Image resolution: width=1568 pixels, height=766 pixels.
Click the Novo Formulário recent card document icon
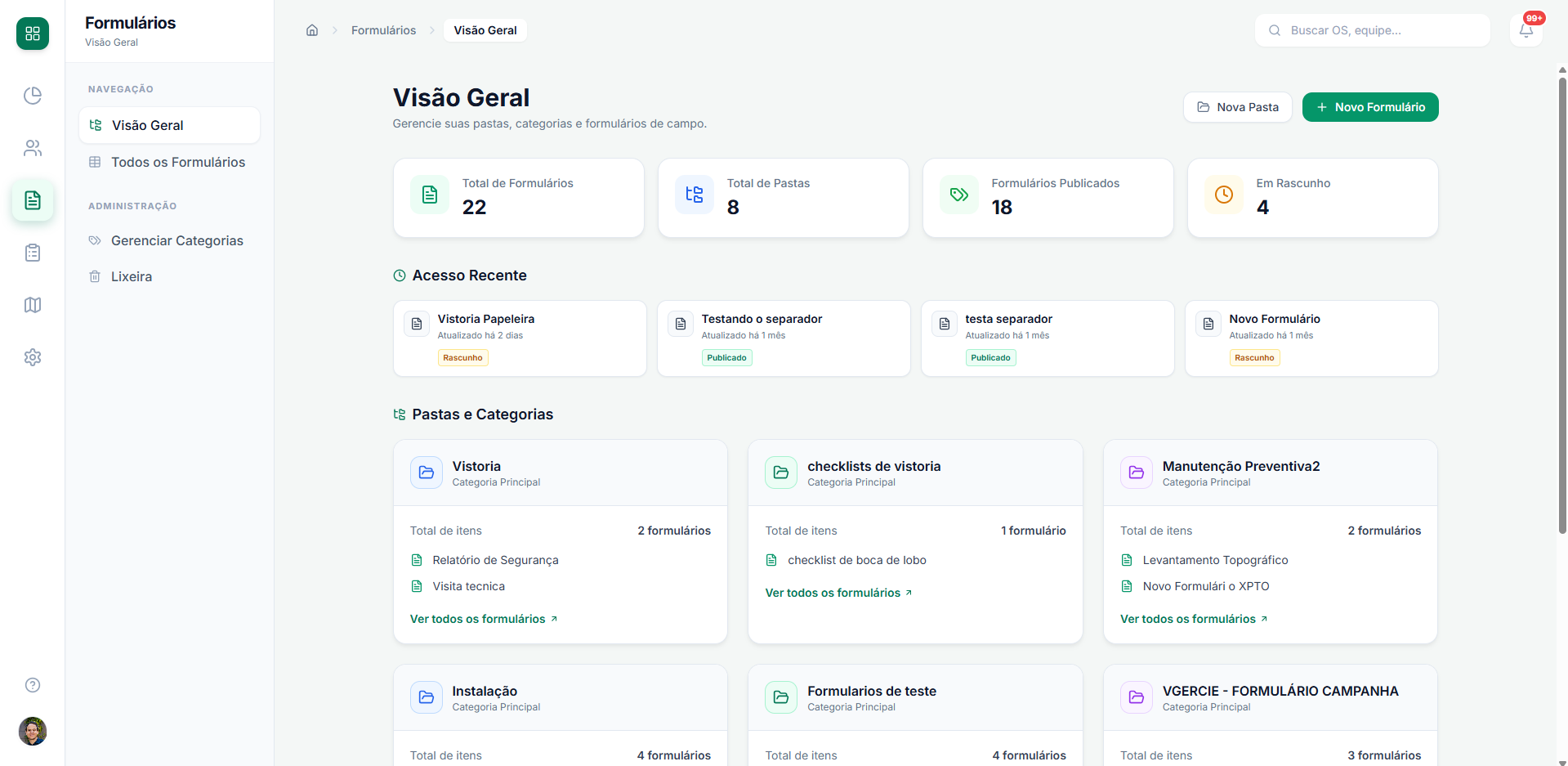1208,324
